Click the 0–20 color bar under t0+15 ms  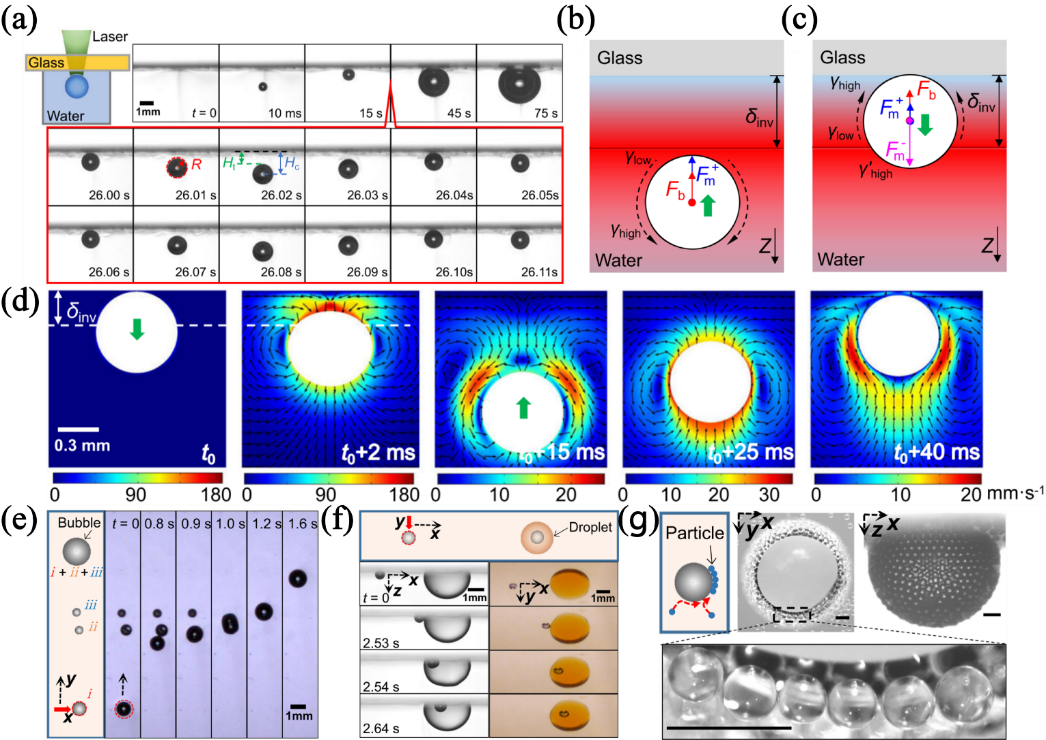pyautogui.click(x=520, y=478)
